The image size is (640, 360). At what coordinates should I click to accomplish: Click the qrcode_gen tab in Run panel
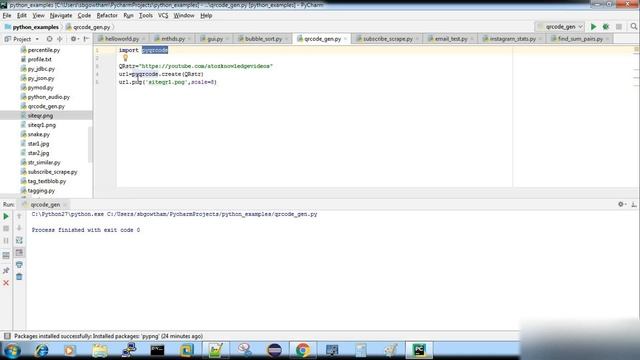[45, 204]
